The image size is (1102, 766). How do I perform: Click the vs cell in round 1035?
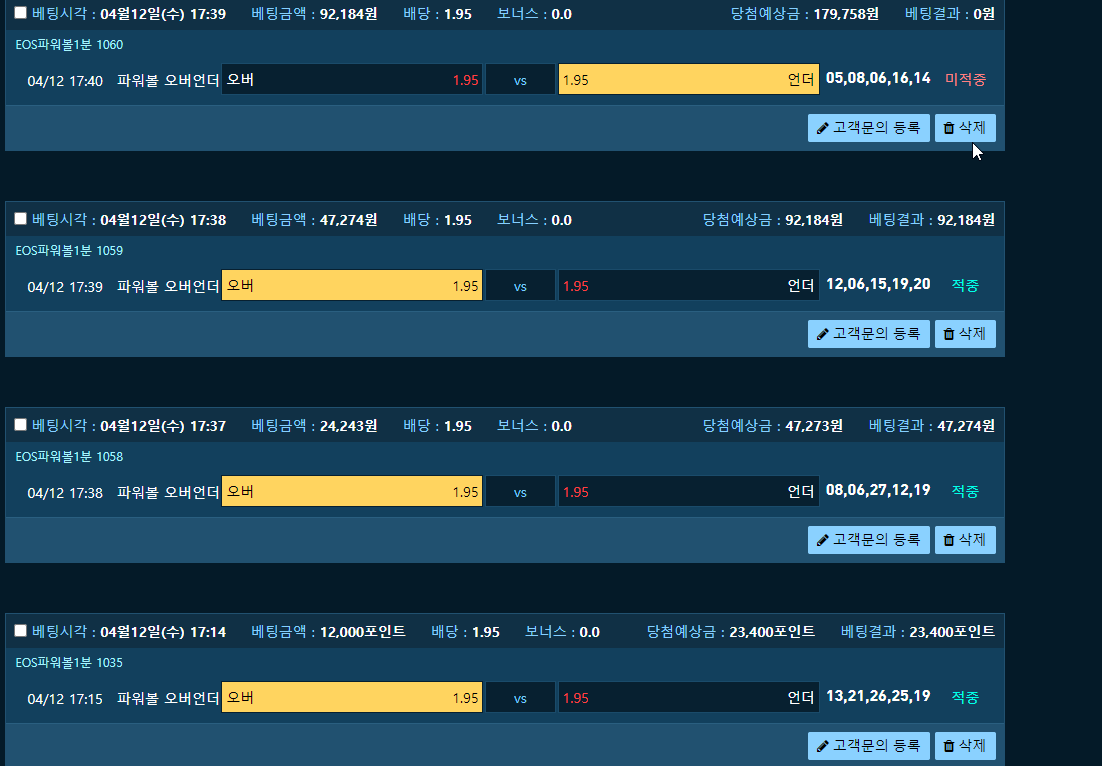(x=520, y=697)
